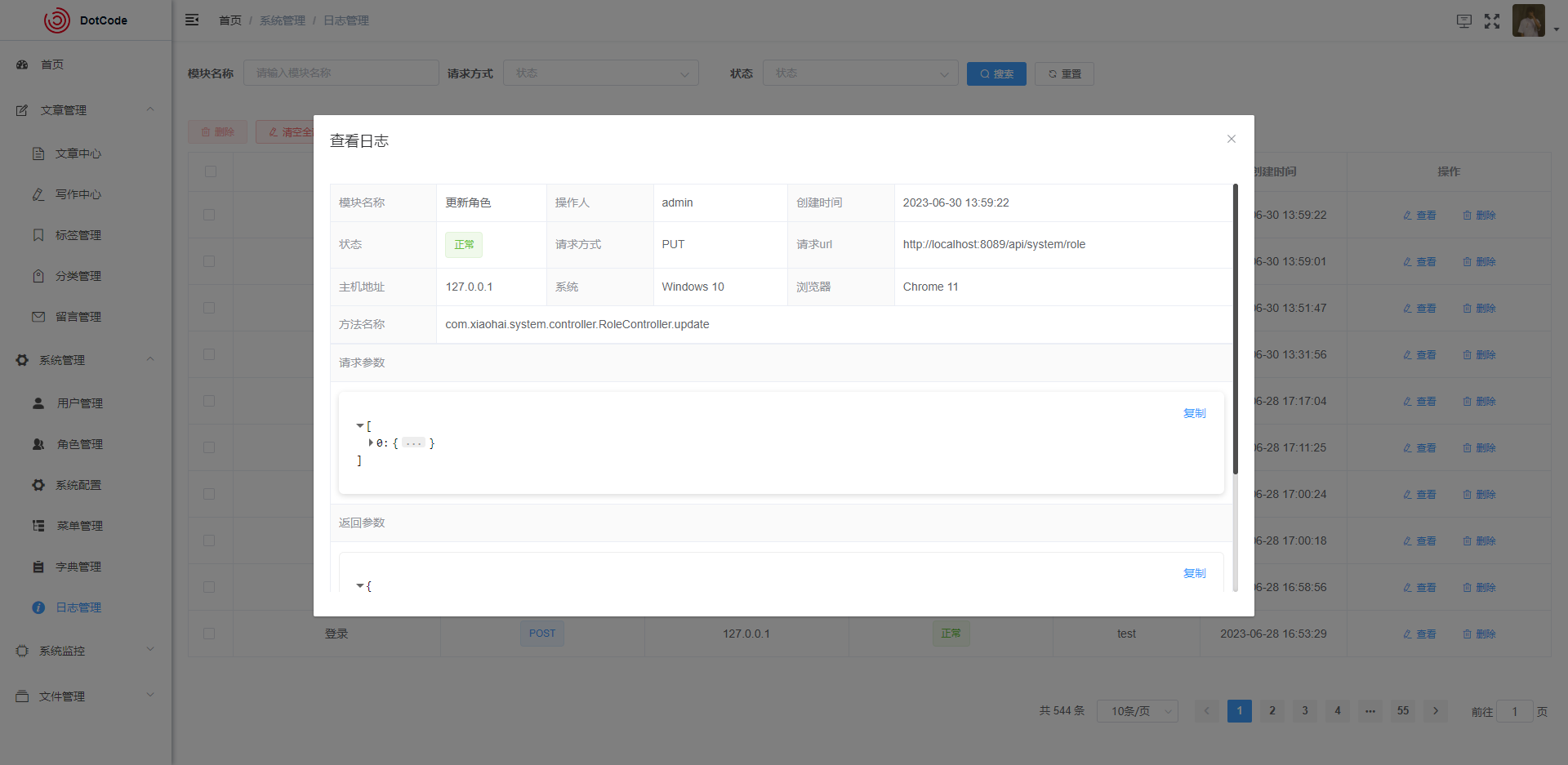
Task: Expand item 0 in request params JSON
Action: (x=371, y=443)
